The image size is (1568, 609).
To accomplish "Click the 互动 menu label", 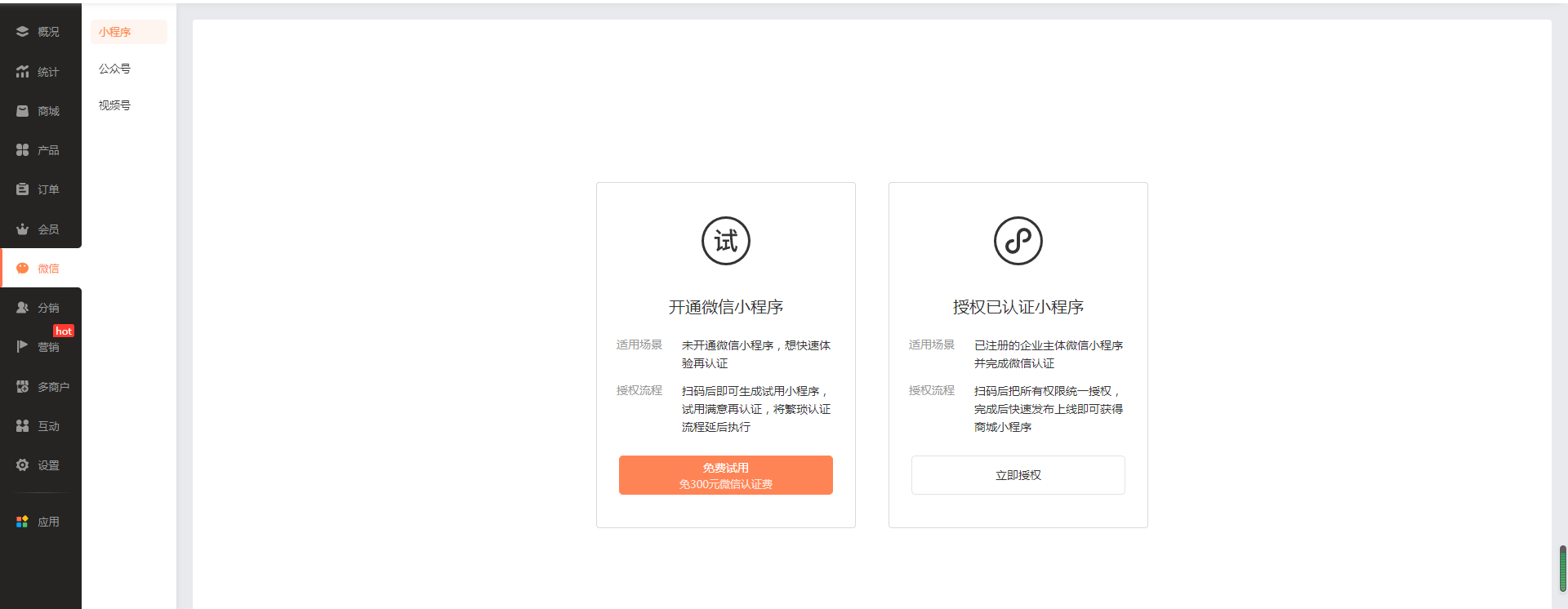I will point(48,426).
